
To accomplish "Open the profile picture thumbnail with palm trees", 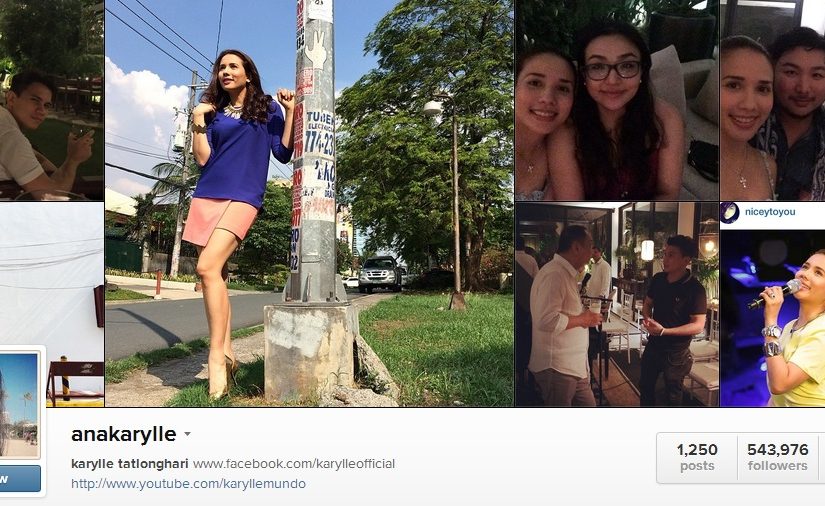I will click(19, 404).
